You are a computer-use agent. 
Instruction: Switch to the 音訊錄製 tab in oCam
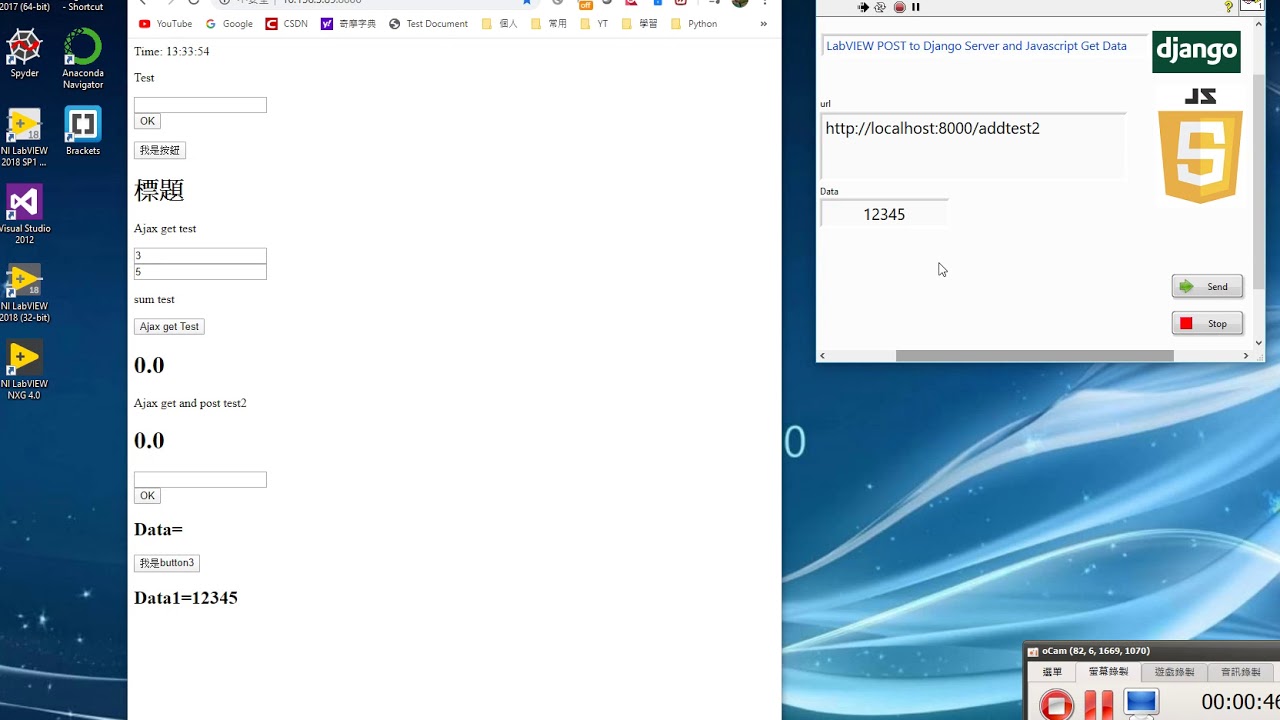[1240, 672]
